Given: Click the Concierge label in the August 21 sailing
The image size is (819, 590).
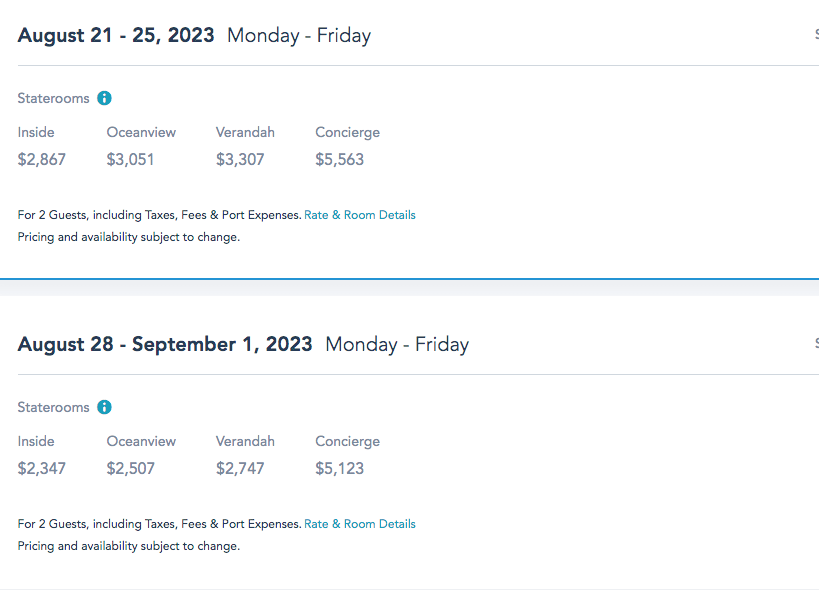Looking at the screenshot, I should coord(347,132).
